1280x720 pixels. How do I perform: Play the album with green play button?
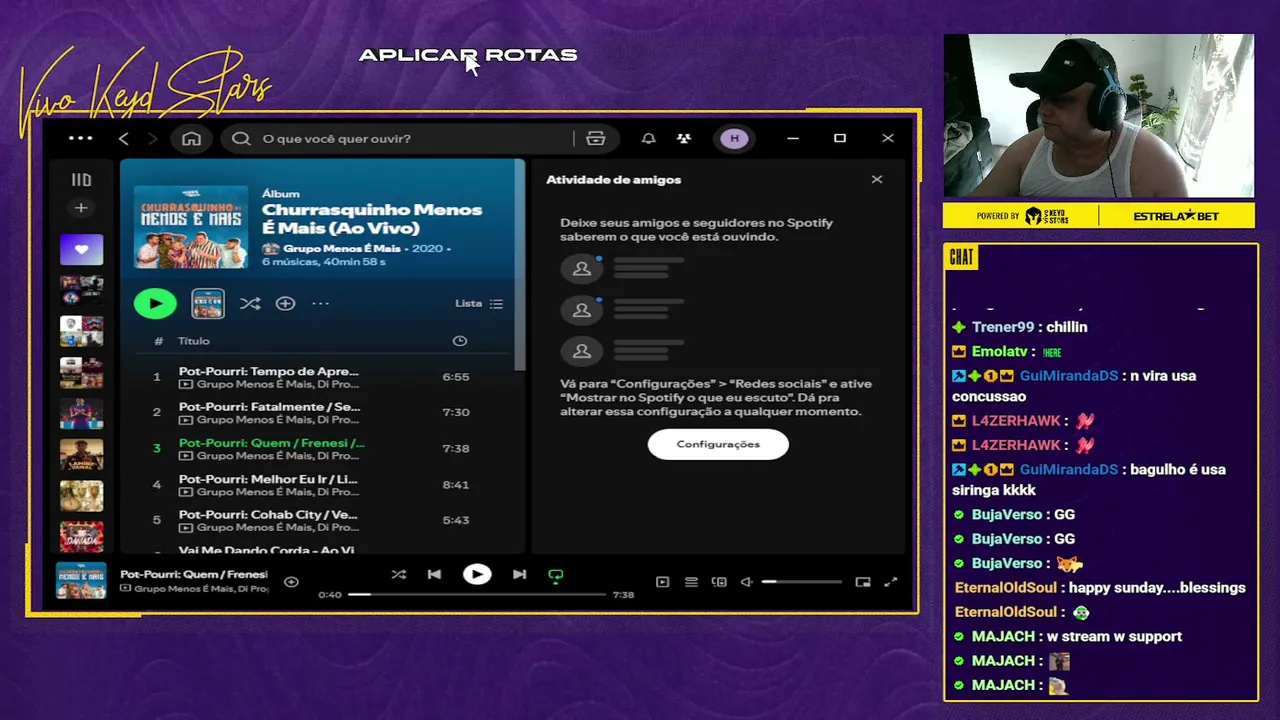[155, 303]
